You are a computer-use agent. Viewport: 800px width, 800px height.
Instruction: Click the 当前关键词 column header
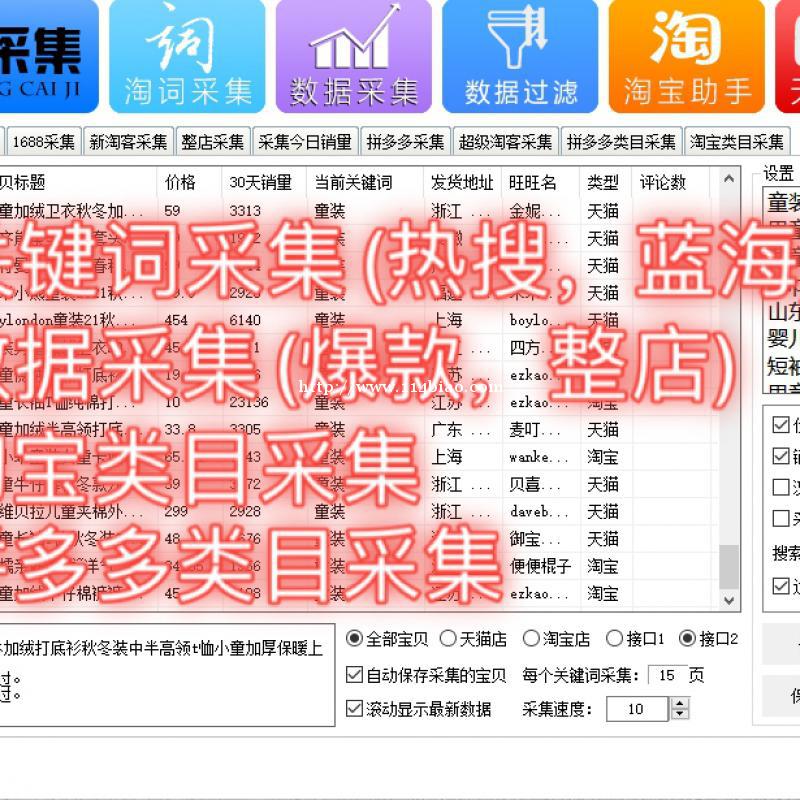(365, 182)
